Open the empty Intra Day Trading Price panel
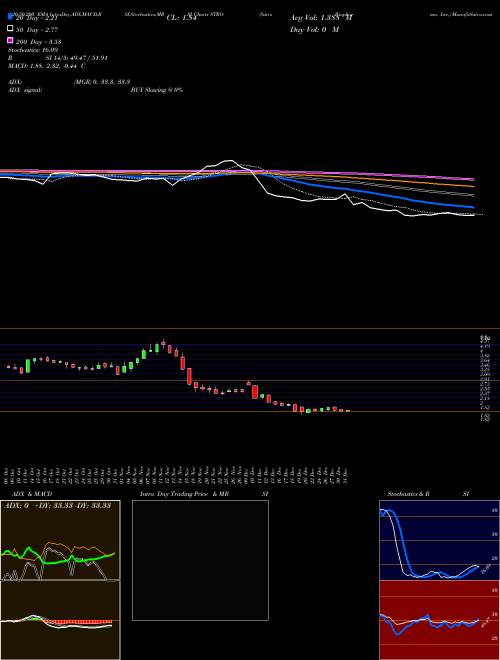This screenshot has height=660, width=500. pyautogui.click(x=200, y=560)
